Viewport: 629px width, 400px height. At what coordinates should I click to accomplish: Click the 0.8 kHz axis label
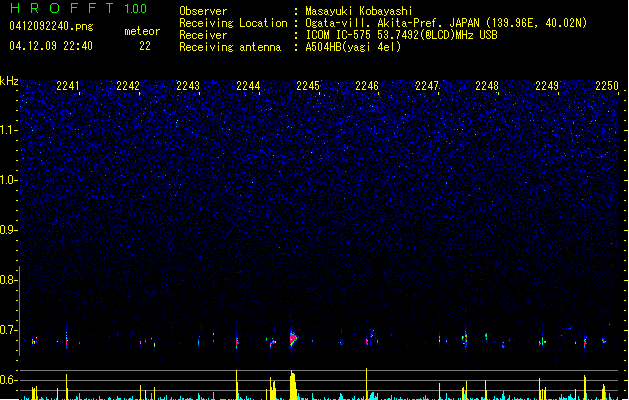click(x=8, y=280)
